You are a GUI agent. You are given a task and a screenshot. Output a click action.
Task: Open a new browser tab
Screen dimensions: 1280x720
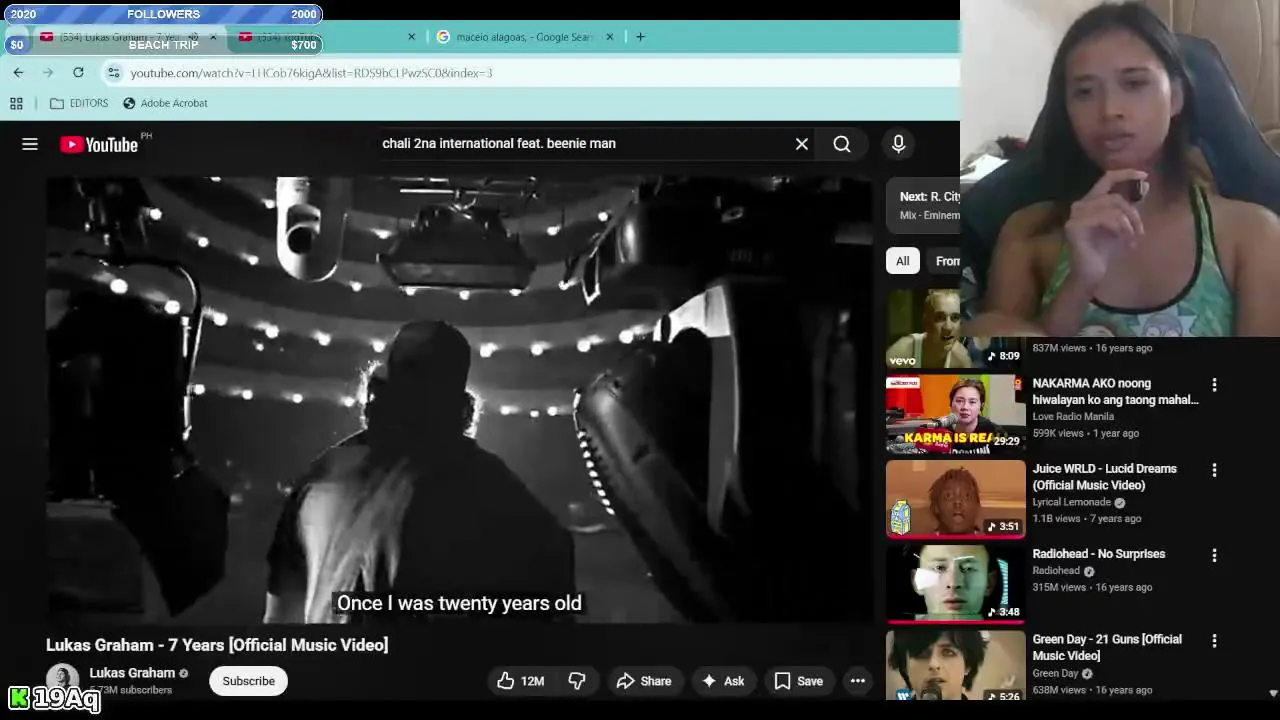(x=640, y=37)
